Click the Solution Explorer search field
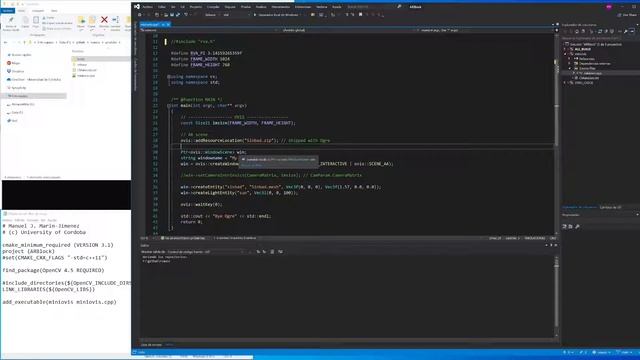The image size is (640, 360). click(x=597, y=38)
